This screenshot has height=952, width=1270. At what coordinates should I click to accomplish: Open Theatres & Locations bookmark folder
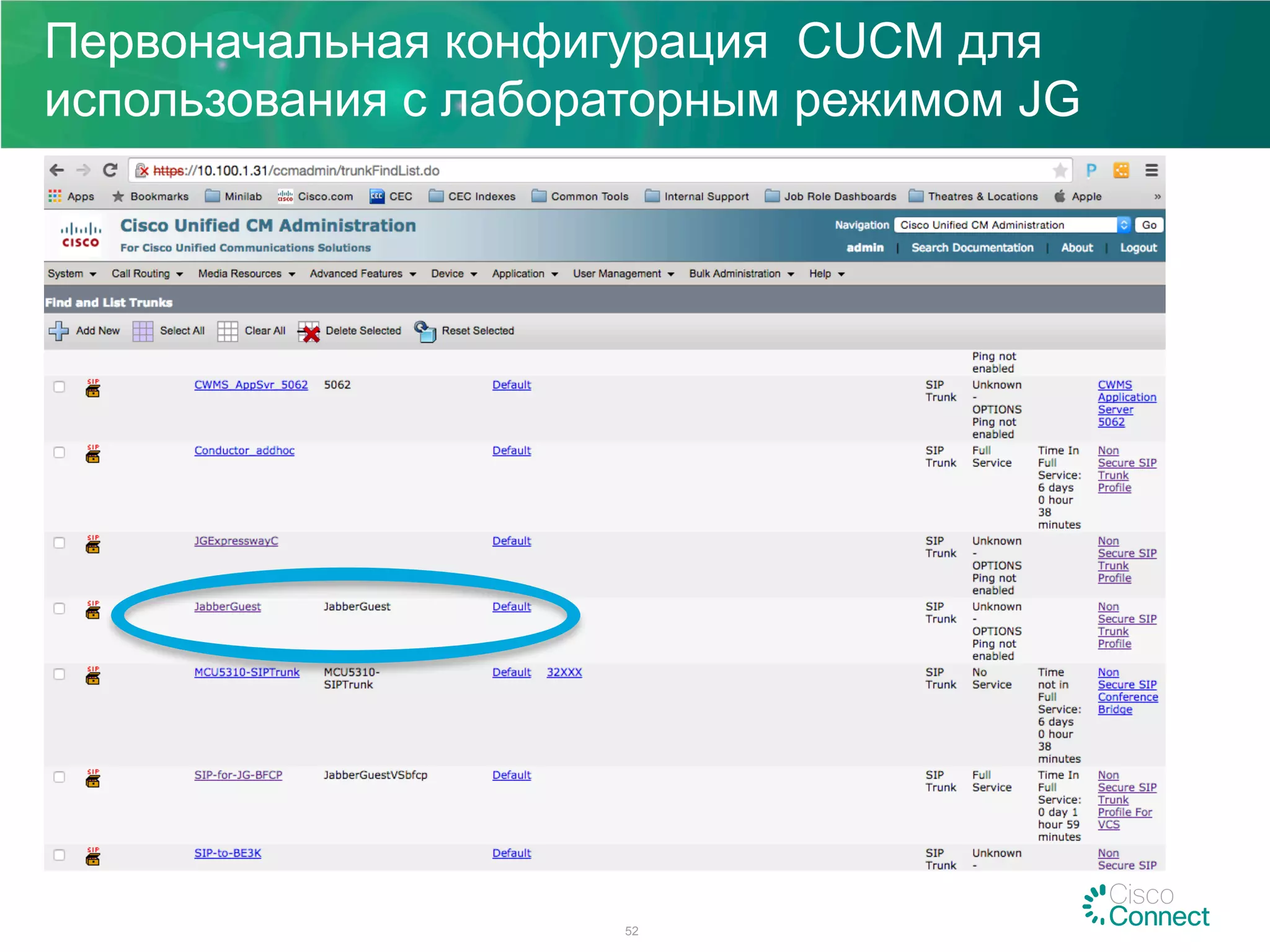click(x=974, y=196)
